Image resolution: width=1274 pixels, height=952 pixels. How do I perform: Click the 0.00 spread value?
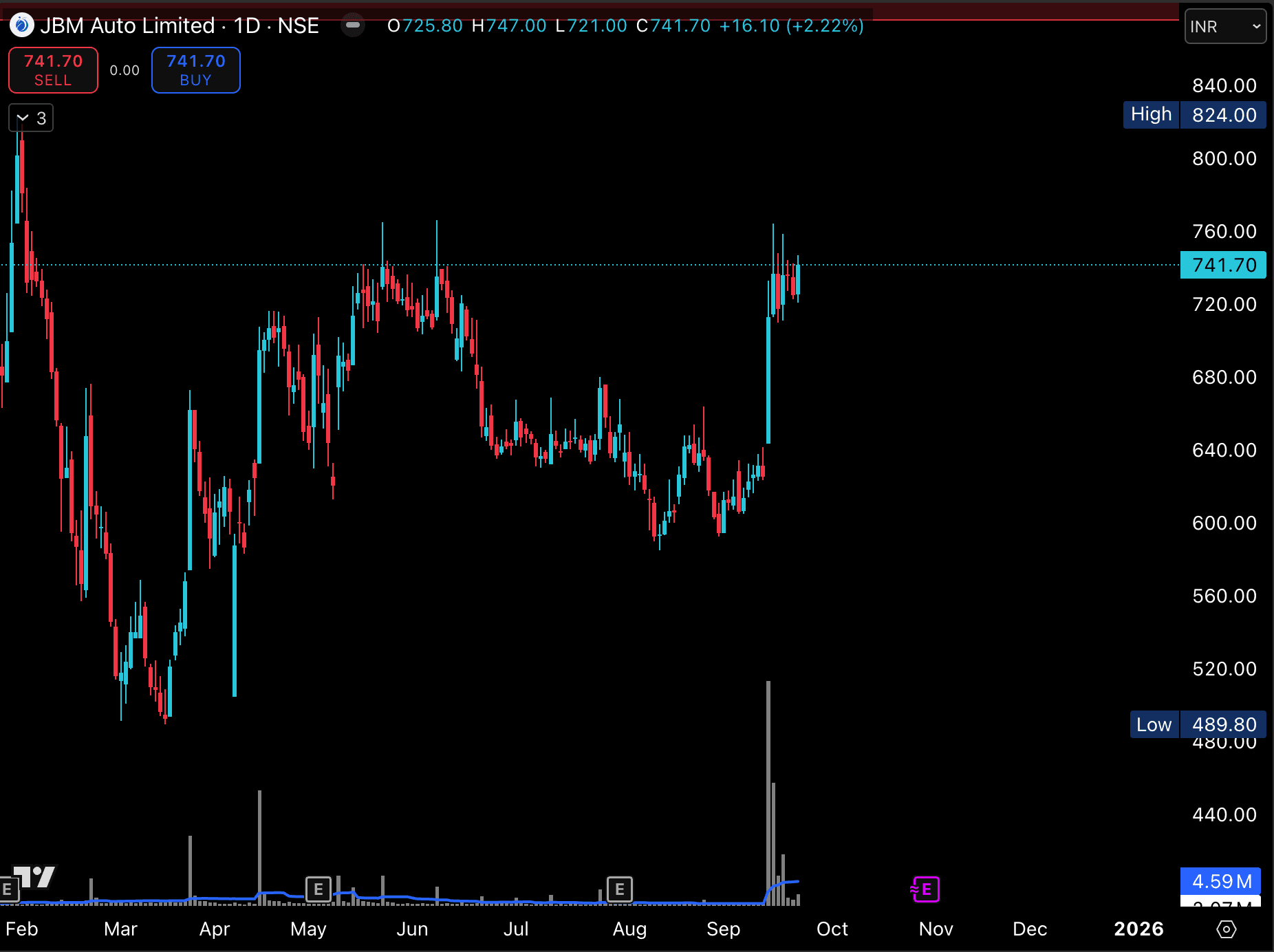pyautogui.click(x=125, y=70)
